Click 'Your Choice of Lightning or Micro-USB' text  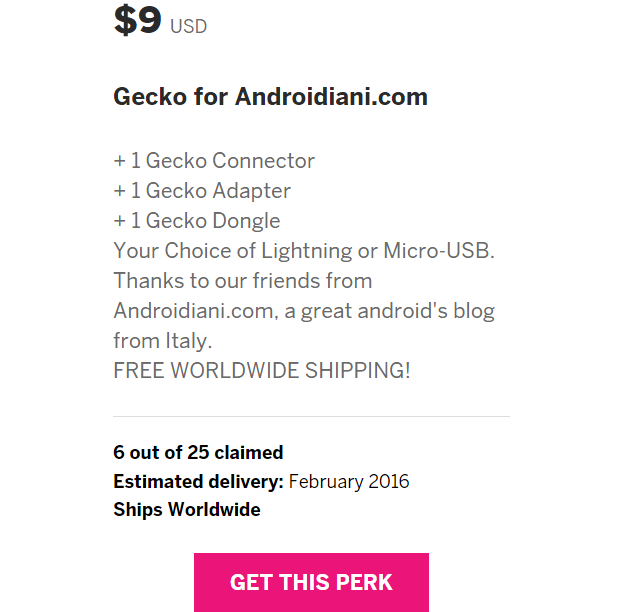click(304, 251)
